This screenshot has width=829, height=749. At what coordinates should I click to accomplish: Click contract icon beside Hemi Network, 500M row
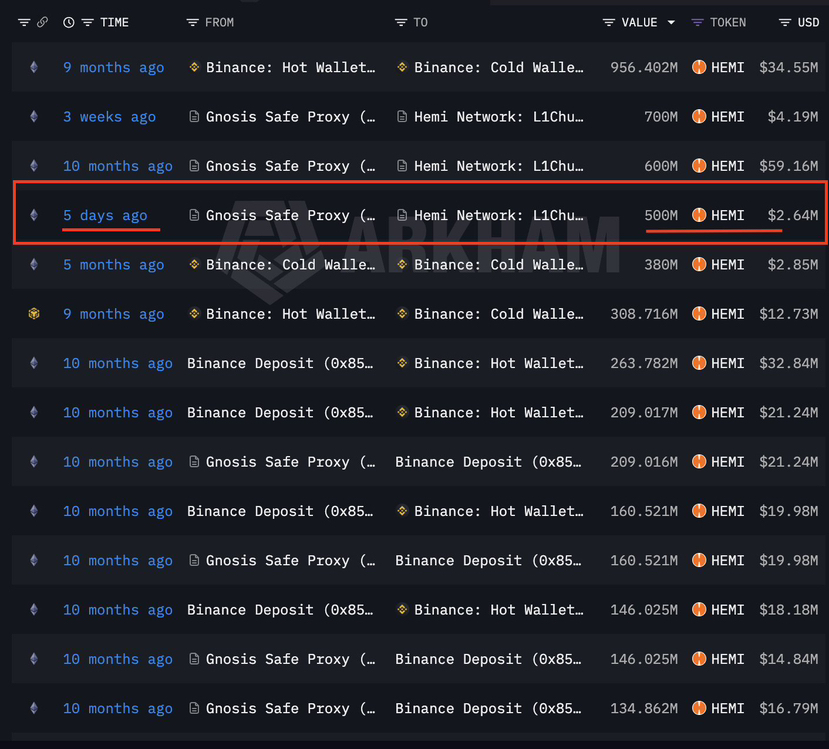[402, 215]
